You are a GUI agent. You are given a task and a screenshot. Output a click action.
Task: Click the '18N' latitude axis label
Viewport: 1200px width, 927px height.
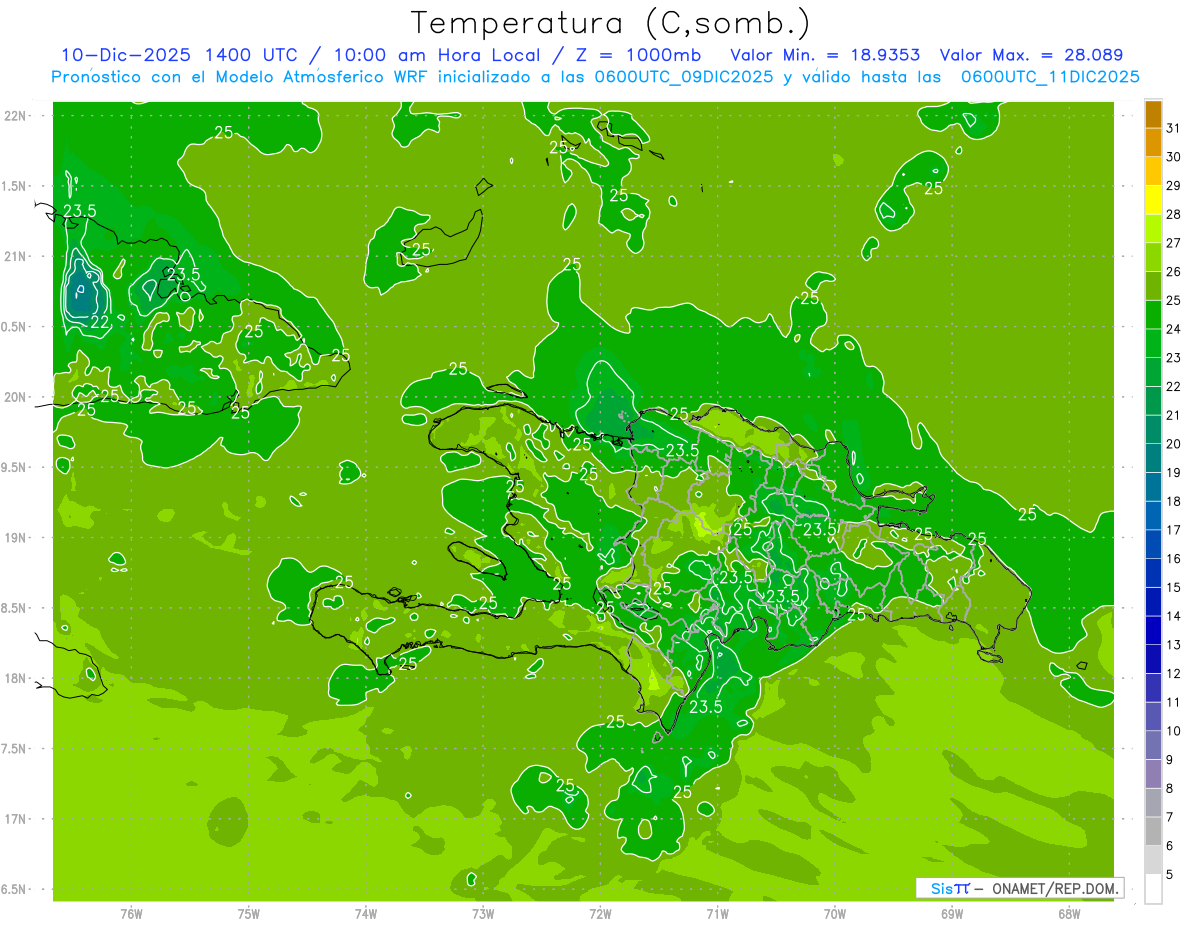(x=16, y=679)
